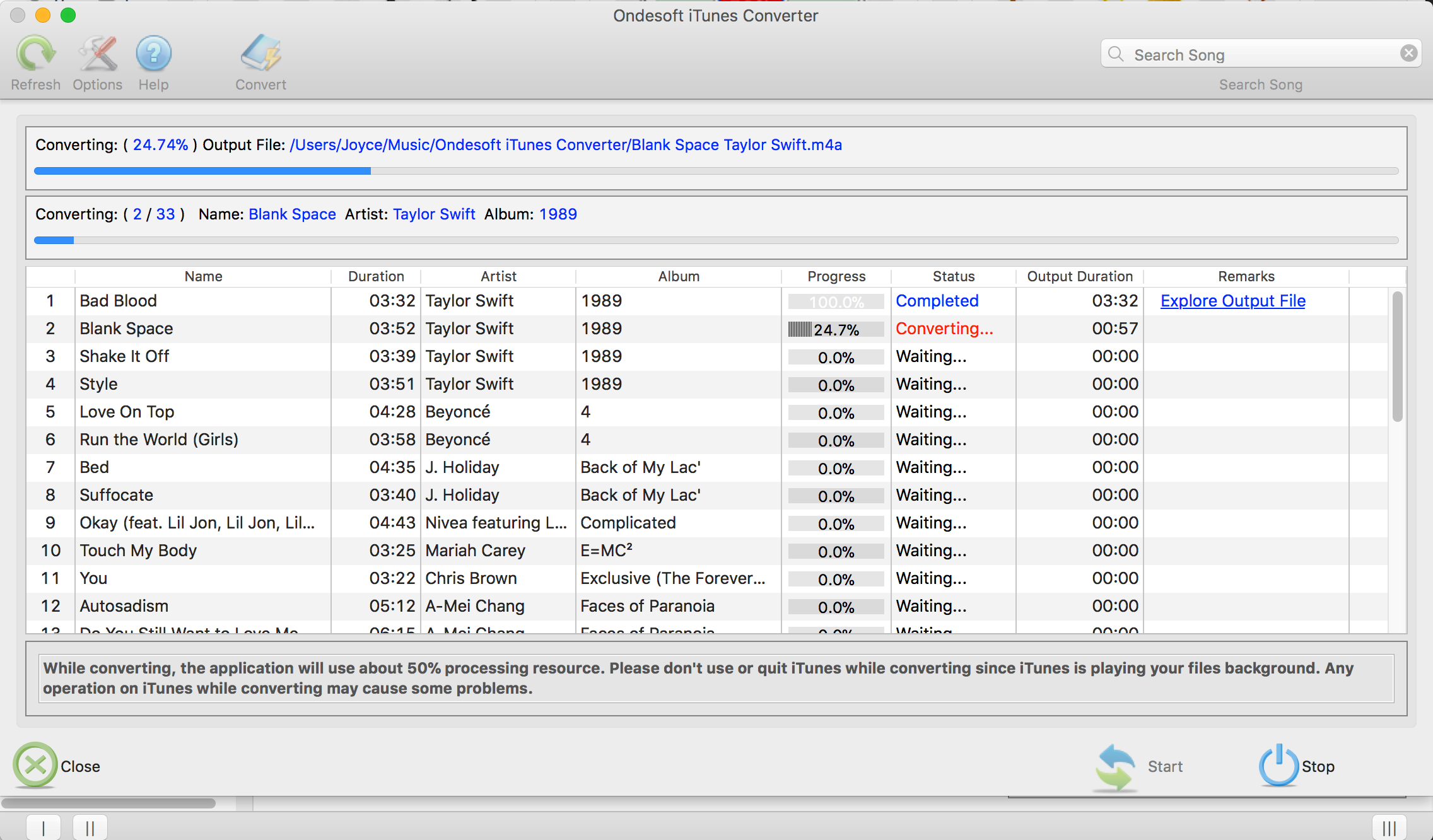Click the Remarks column header to sort
This screenshot has width=1433, height=840.
(1247, 276)
